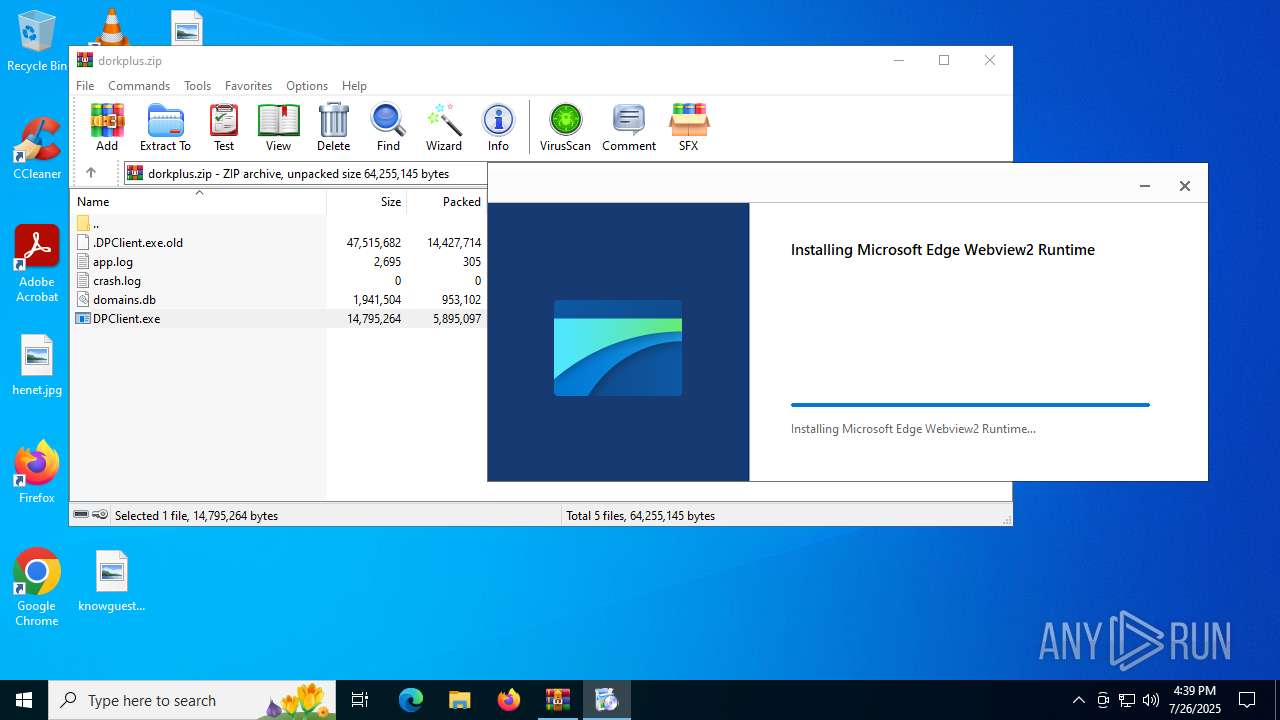The image size is (1280, 720).
Task: Run the Test archive tool
Action: tap(224, 127)
